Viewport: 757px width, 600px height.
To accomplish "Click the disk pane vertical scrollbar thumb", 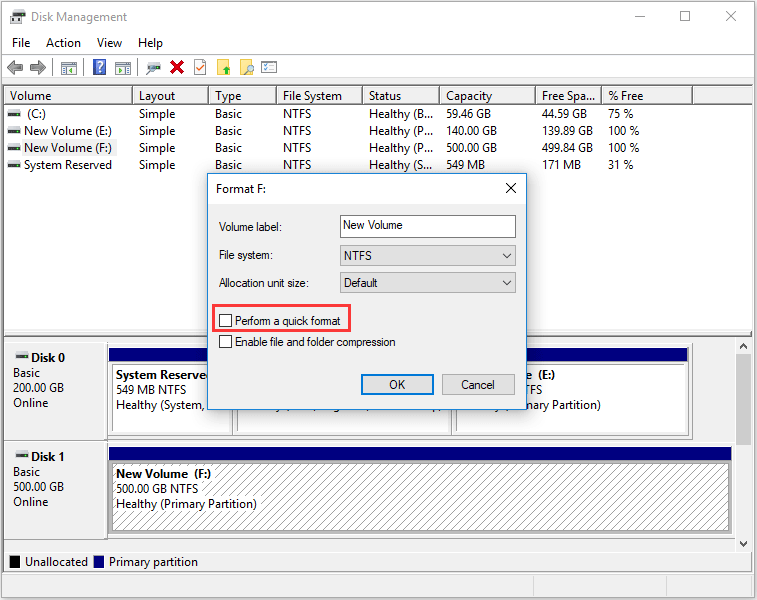I will [743, 399].
